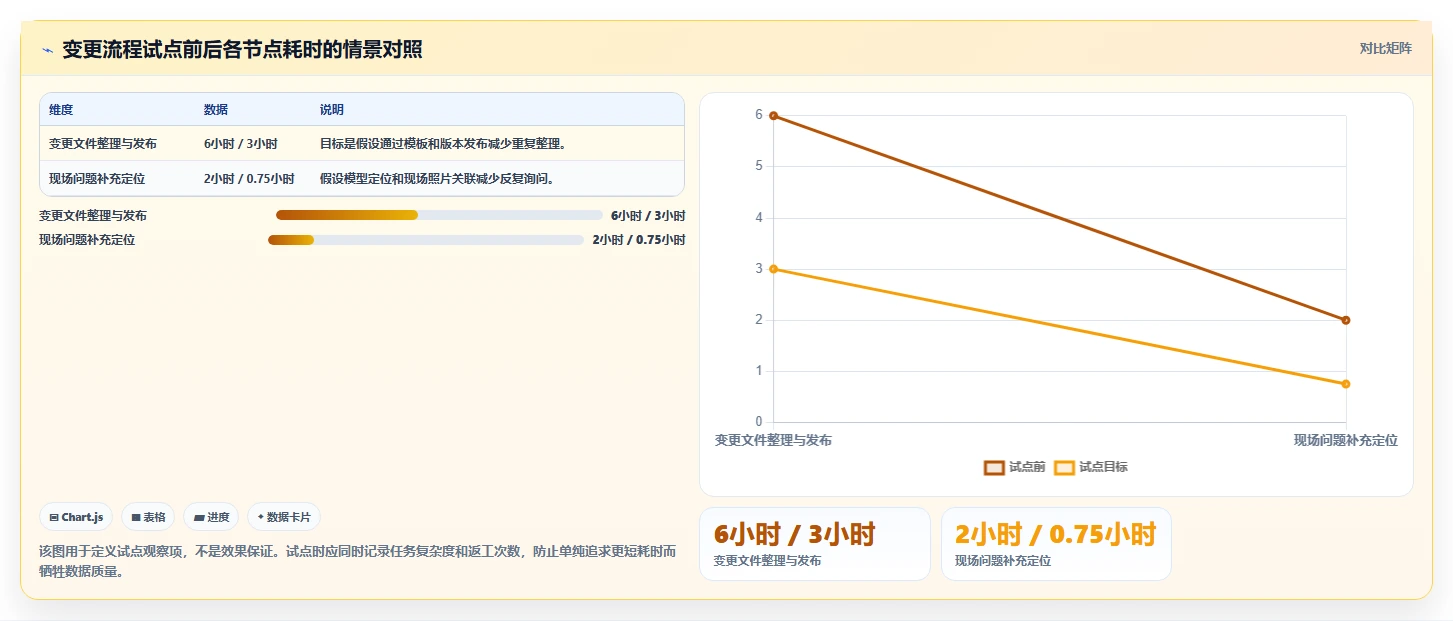Click the 现场问题补充定位 progress bar
Image resolution: width=1453 pixels, height=621 pixels.
[426, 240]
